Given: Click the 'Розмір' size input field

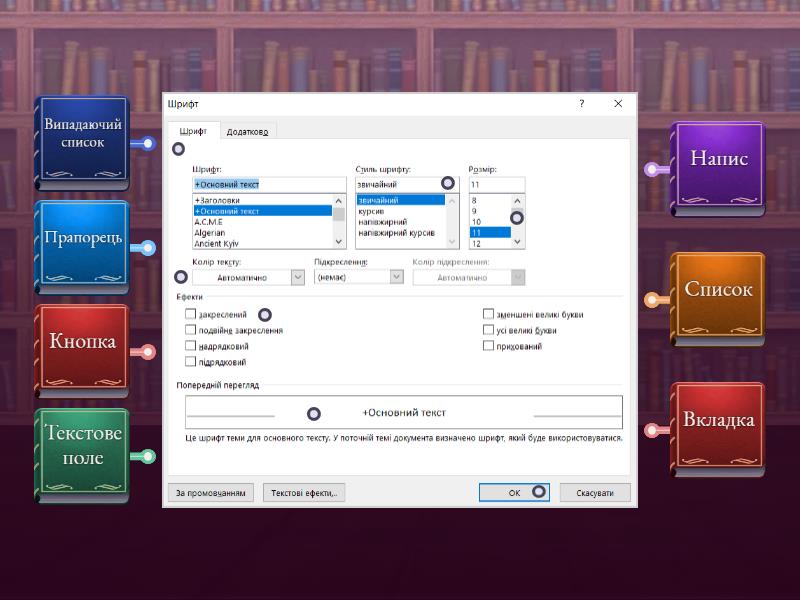Looking at the screenshot, I should (x=496, y=185).
